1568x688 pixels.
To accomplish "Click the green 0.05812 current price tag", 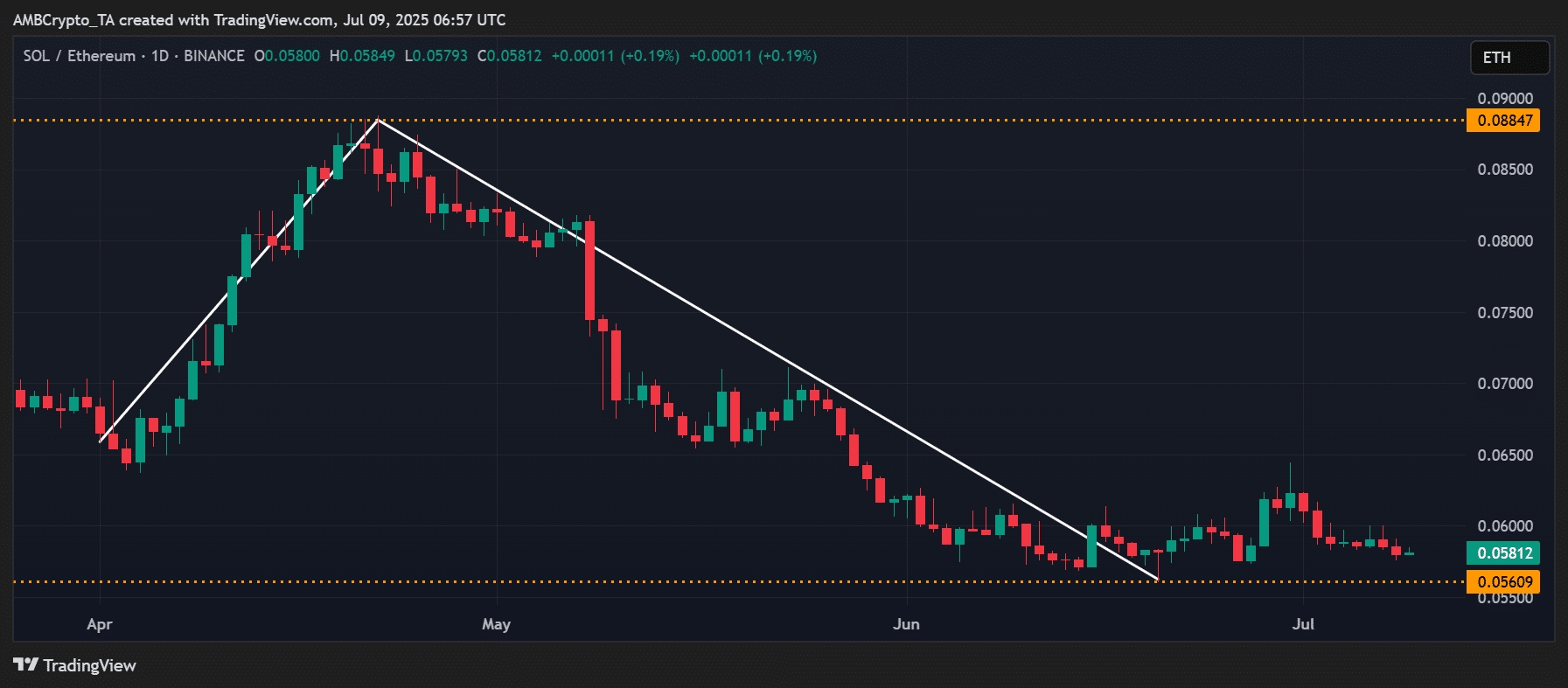I will (x=1503, y=553).
